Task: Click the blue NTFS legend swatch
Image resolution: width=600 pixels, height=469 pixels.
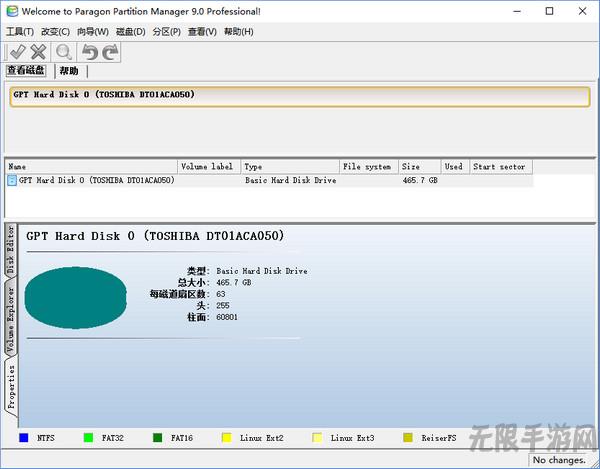Action: [x=24, y=438]
